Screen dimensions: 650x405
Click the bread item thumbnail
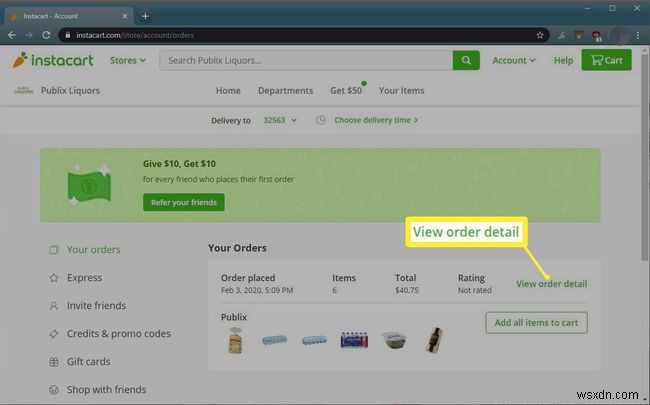click(x=235, y=340)
